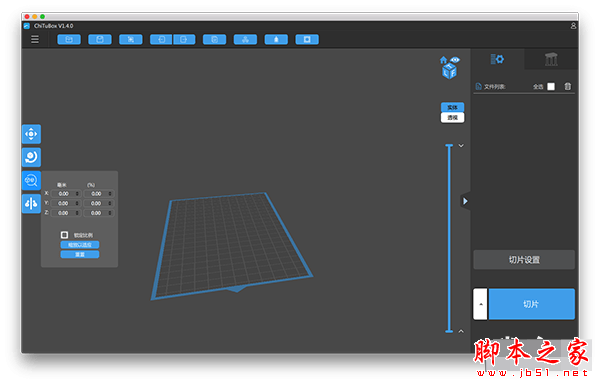Click the auto layout toolbar button

(245, 39)
